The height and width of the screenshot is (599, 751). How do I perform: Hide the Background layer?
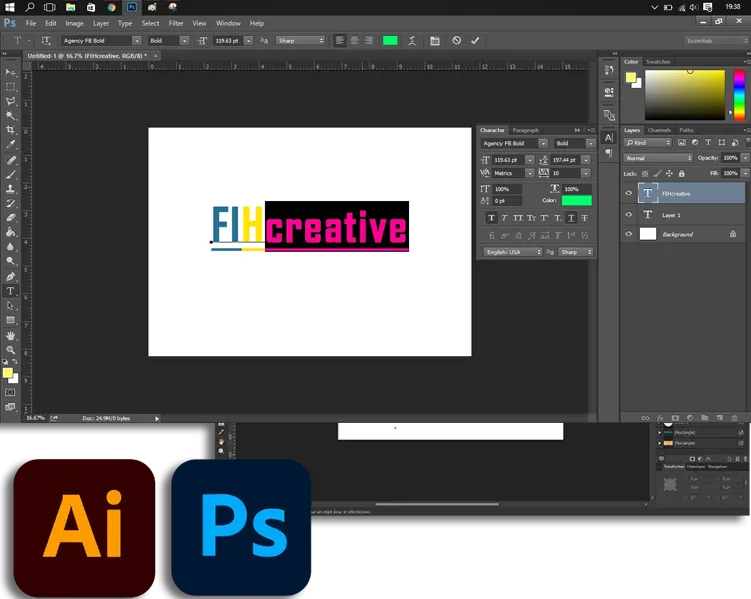[x=629, y=234]
